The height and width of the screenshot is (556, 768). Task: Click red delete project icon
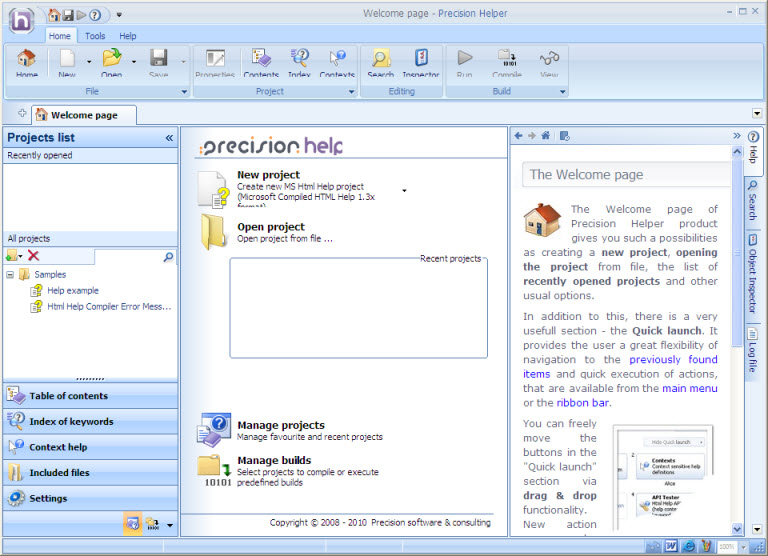point(33,255)
